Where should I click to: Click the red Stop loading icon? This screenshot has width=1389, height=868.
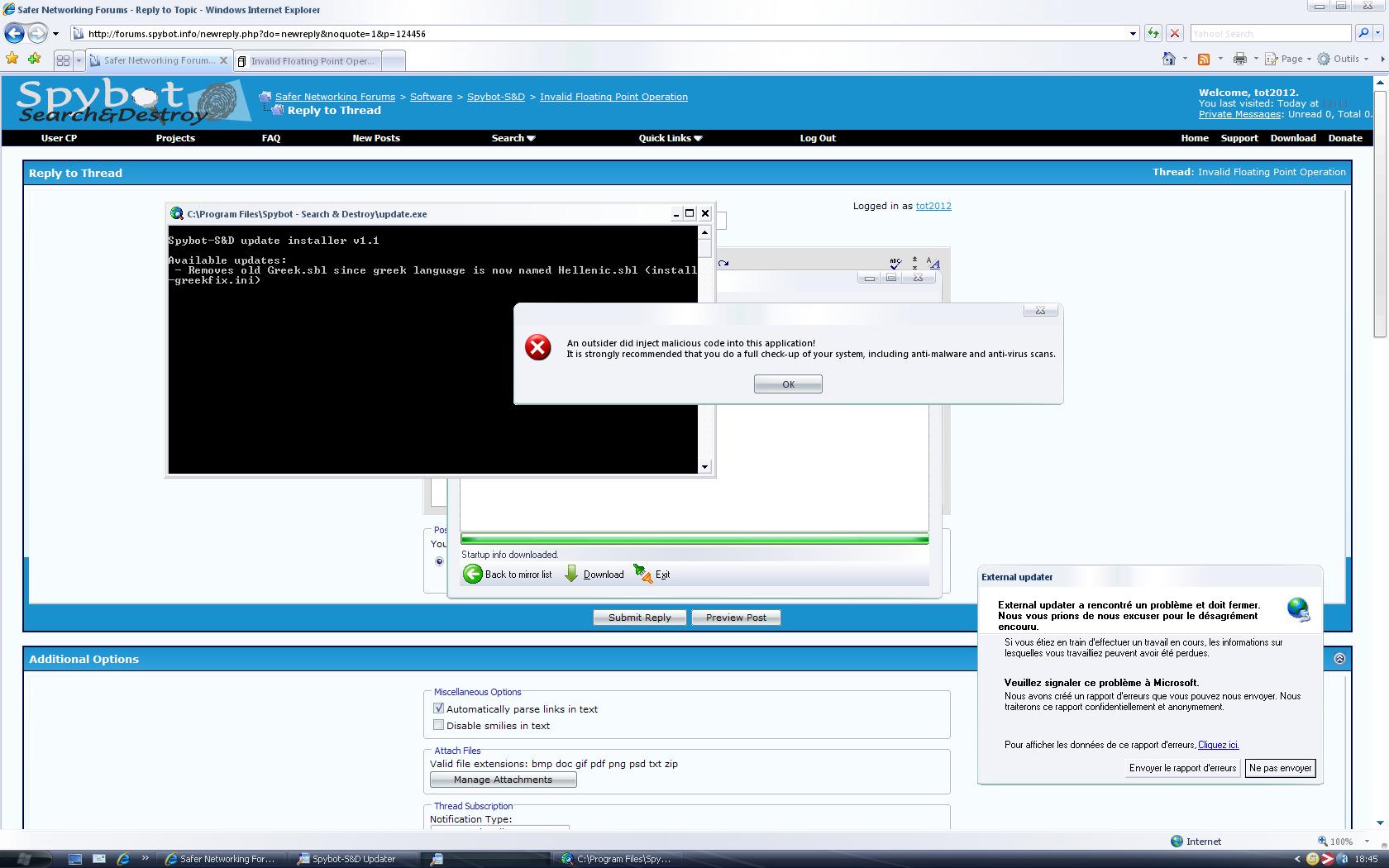click(x=1175, y=34)
